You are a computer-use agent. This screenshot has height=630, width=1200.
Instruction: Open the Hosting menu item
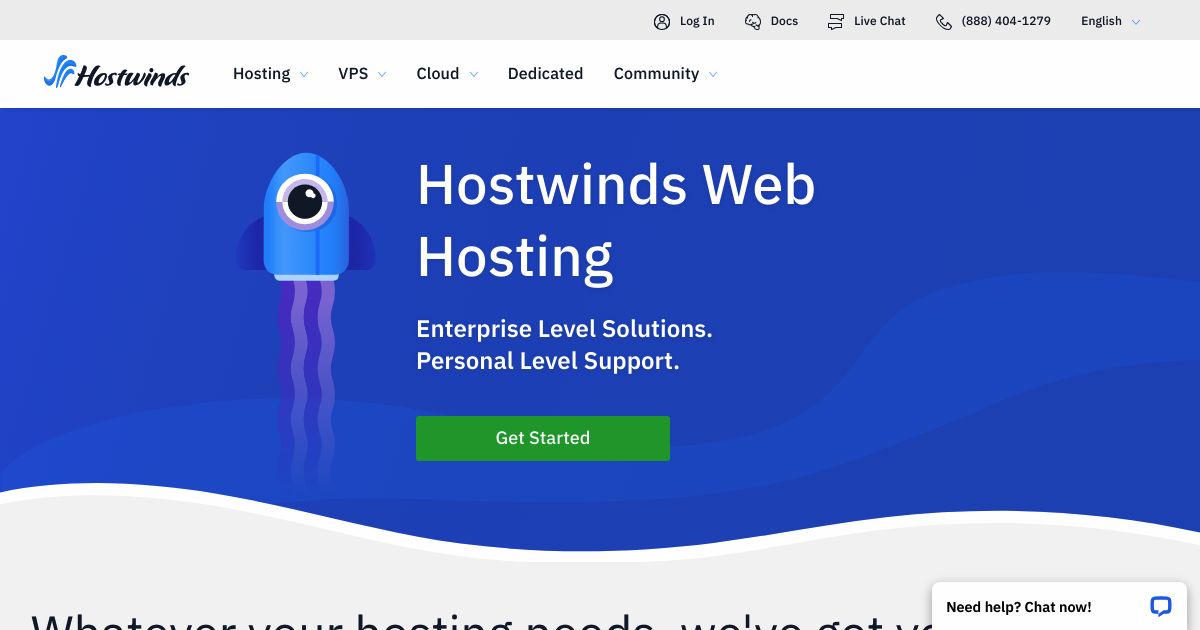(x=262, y=74)
